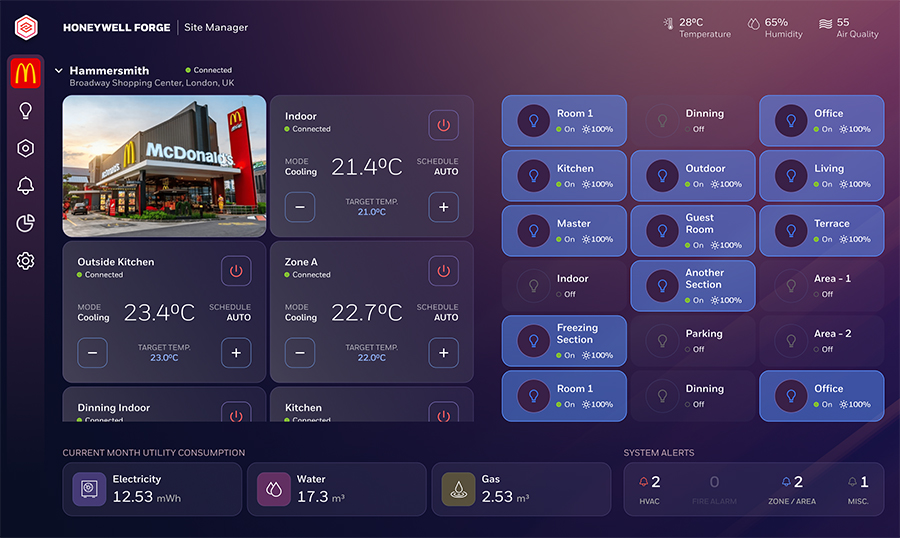Screen dimensions: 900x538
Task: Click the McDonald's site photo
Action: (165, 165)
